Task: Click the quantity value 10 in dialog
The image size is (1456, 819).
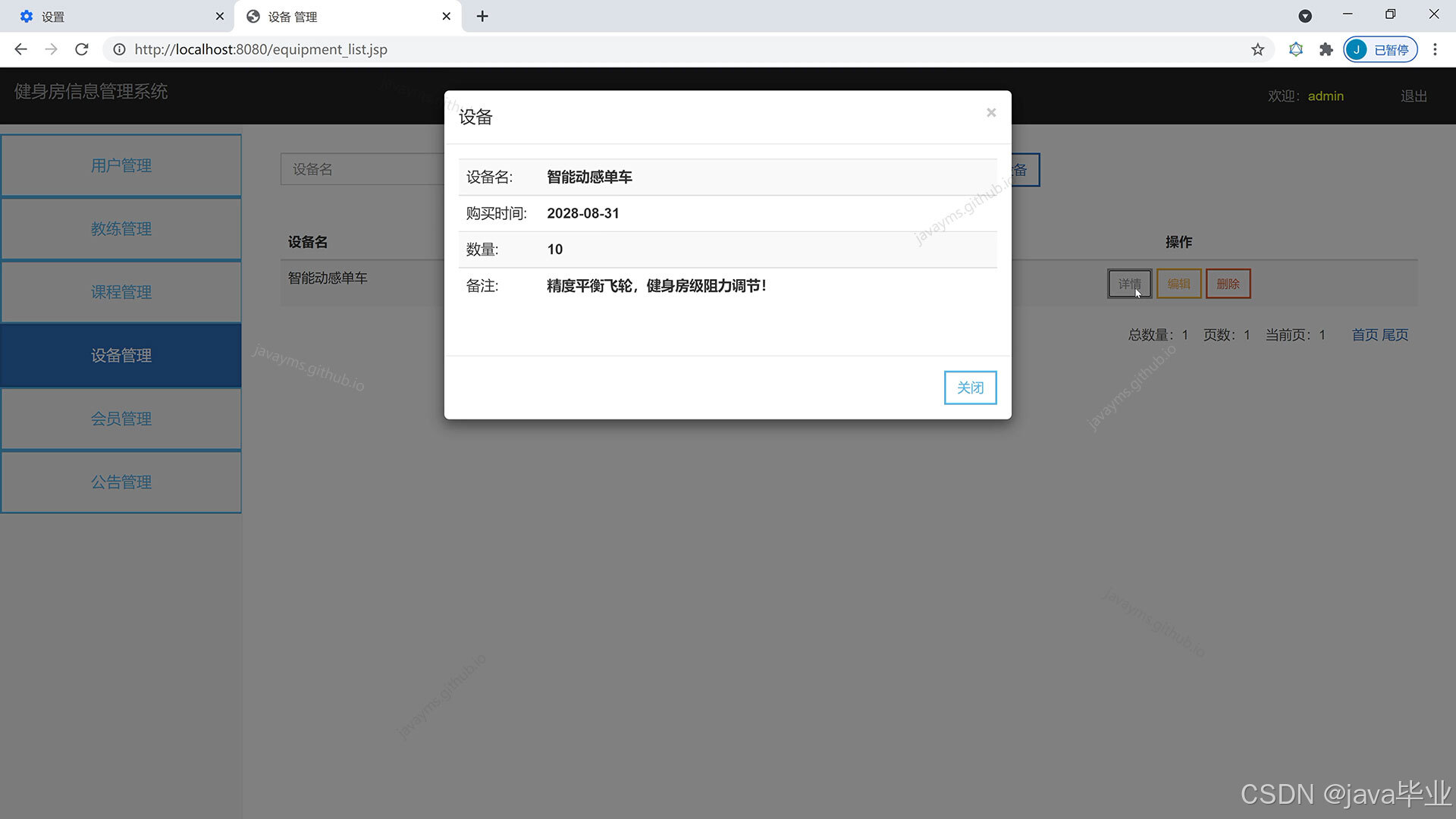Action: [x=554, y=249]
